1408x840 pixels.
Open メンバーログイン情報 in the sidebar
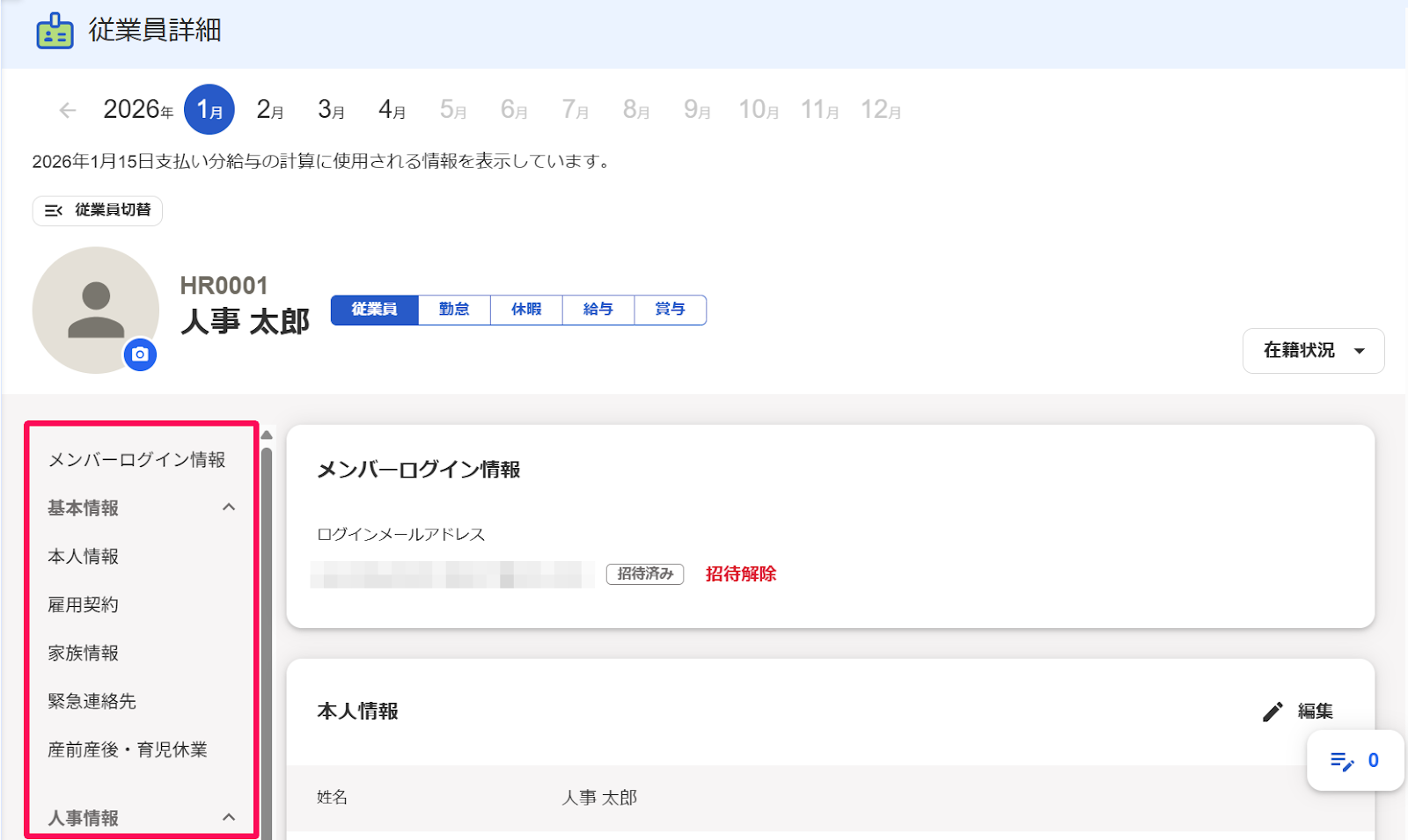pyautogui.click(x=137, y=460)
